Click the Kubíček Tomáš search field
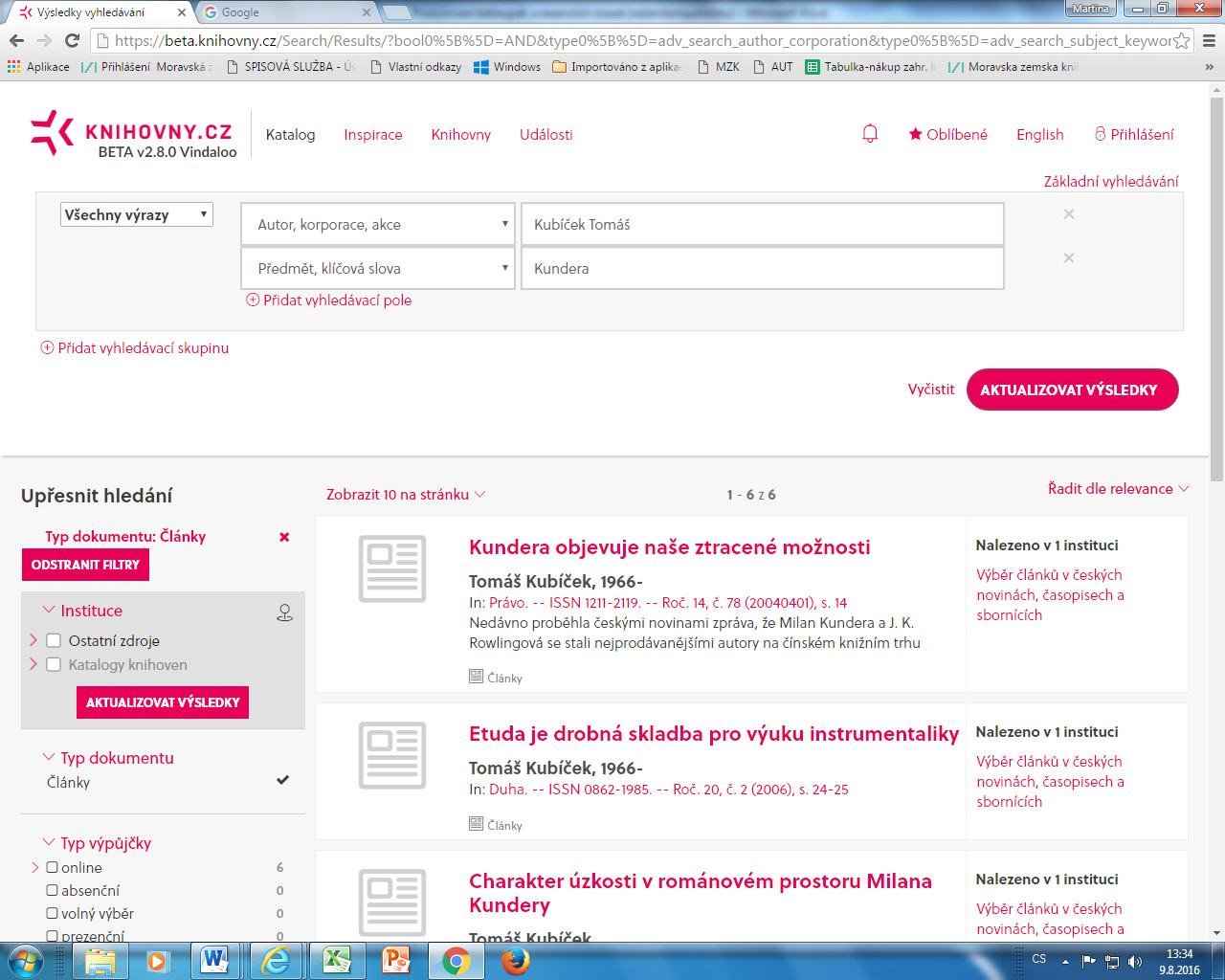The height and width of the screenshot is (980, 1225). [x=763, y=224]
